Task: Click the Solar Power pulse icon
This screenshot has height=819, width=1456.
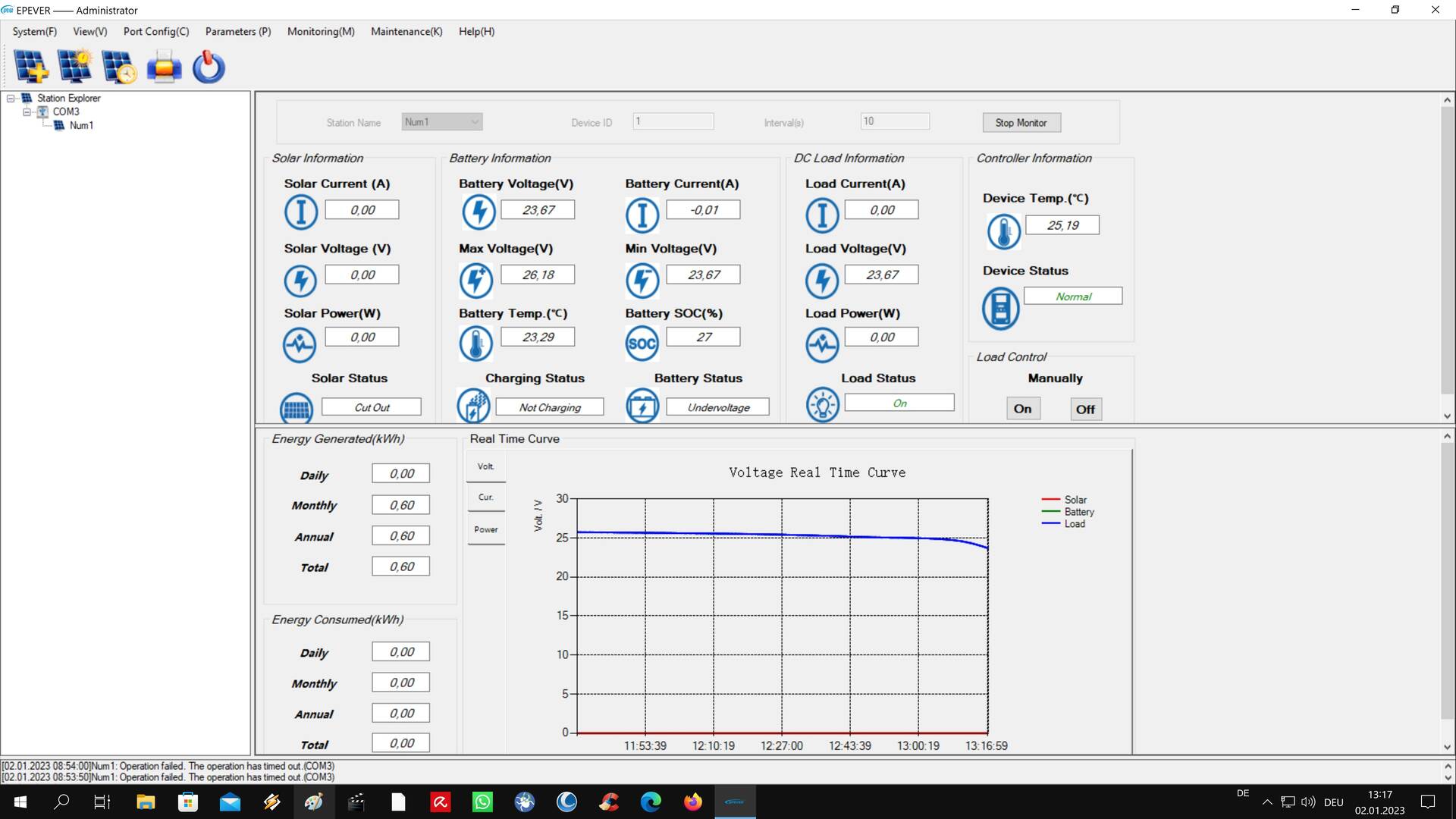Action: pos(300,345)
